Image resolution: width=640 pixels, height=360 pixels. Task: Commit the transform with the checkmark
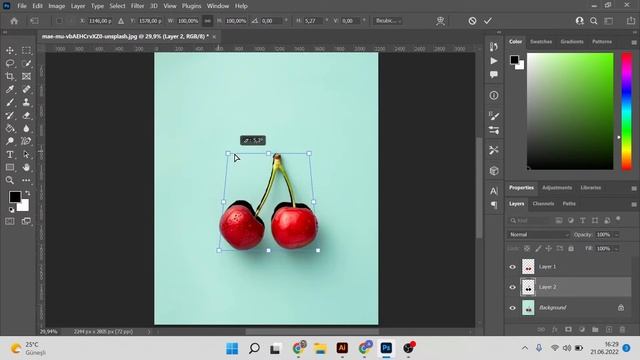(488, 21)
